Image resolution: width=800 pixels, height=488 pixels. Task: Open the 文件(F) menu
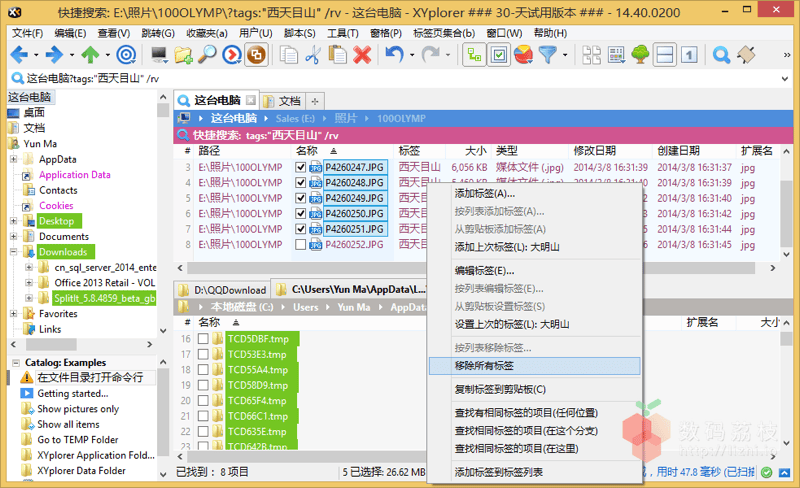[x=28, y=33]
